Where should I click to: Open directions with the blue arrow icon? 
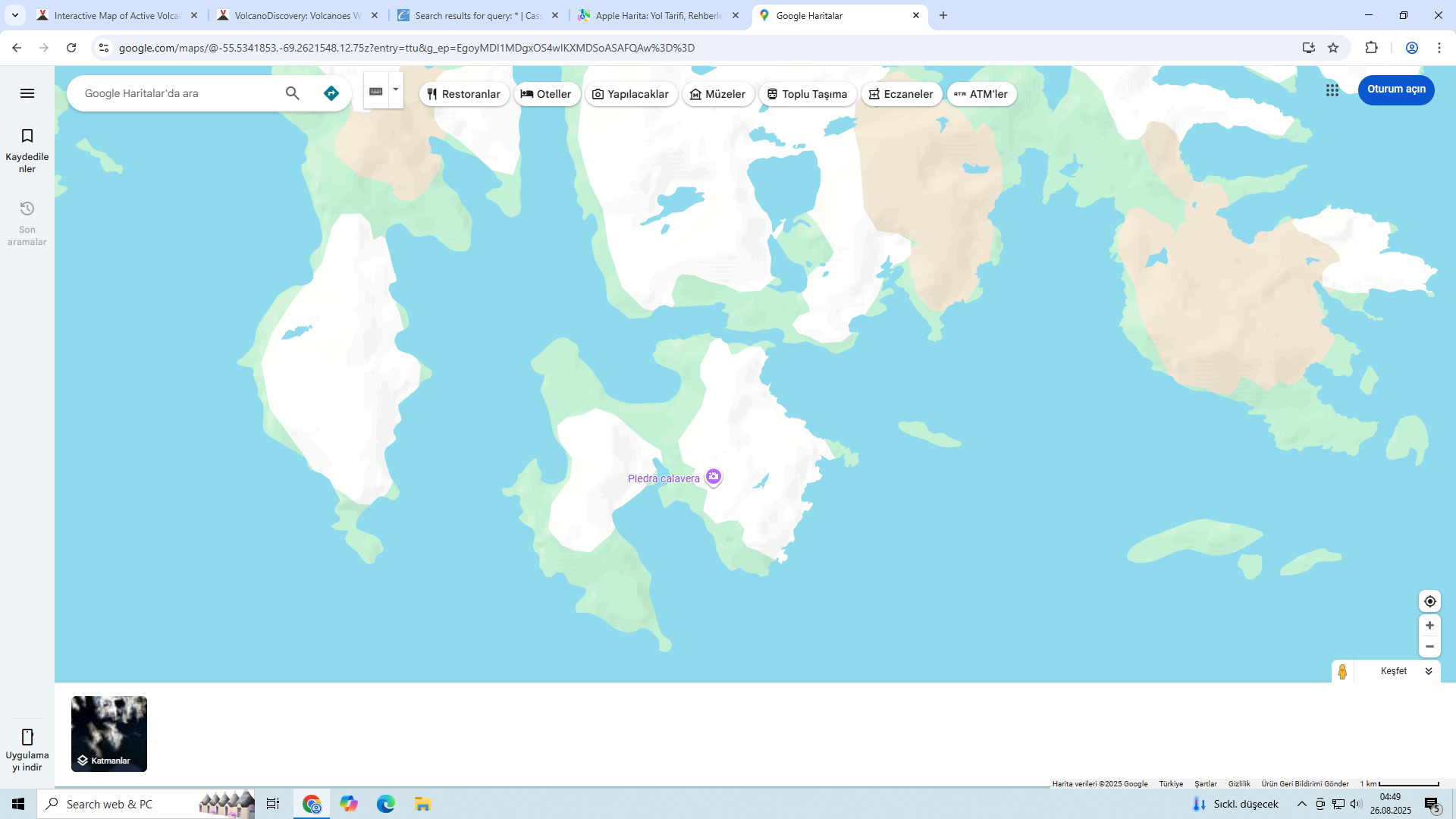pos(331,93)
